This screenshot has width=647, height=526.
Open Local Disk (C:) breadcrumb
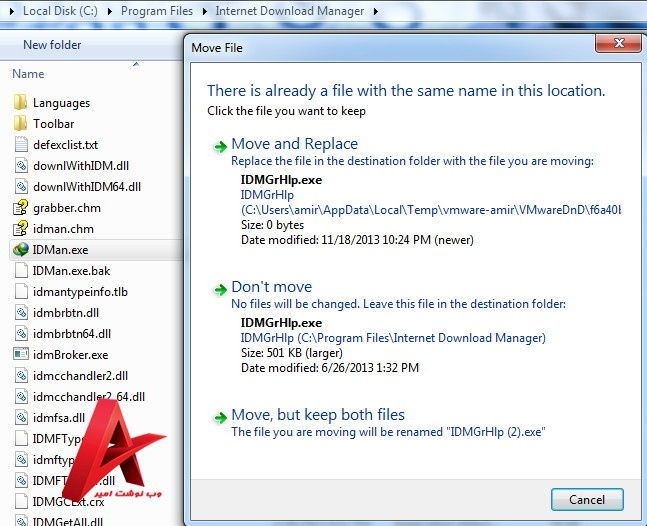coord(60,11)
